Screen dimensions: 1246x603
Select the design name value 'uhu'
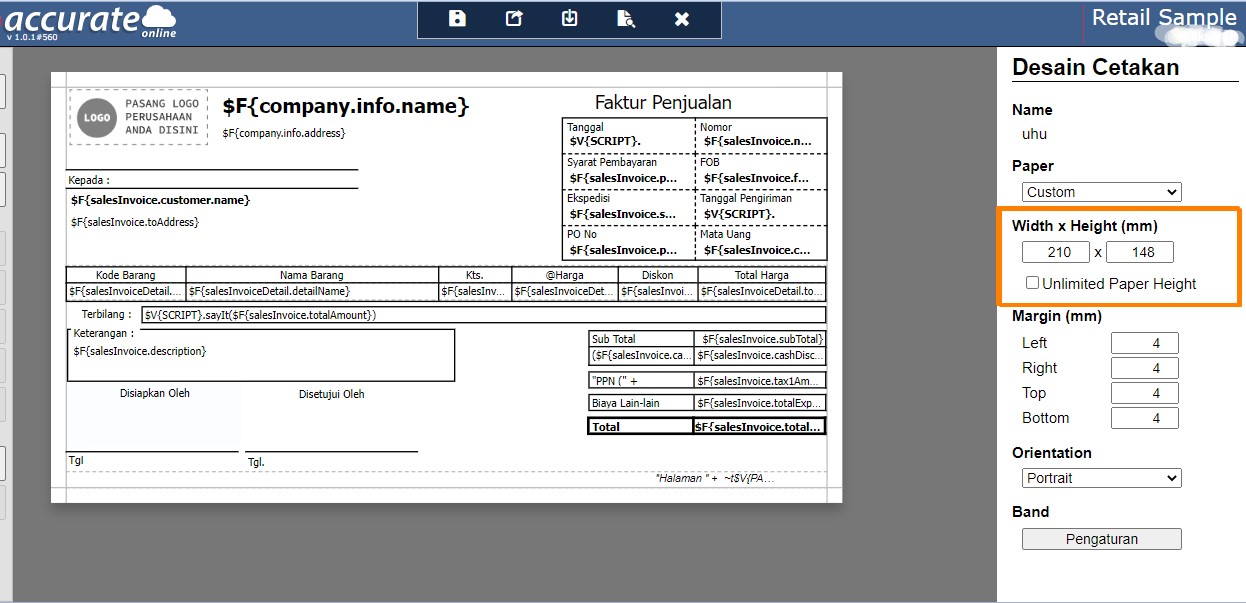(1034, 134)
